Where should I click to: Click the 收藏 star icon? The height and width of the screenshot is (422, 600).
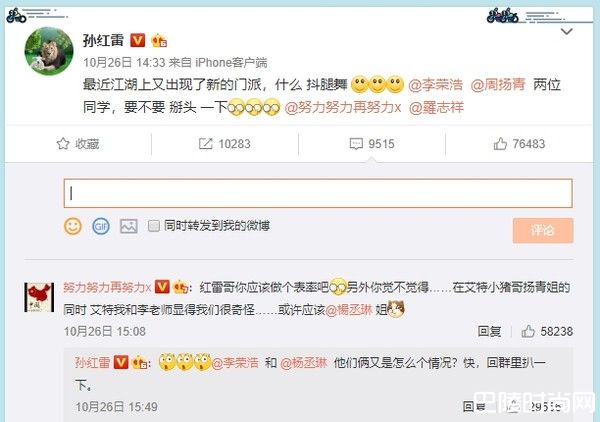click(63, 144)
